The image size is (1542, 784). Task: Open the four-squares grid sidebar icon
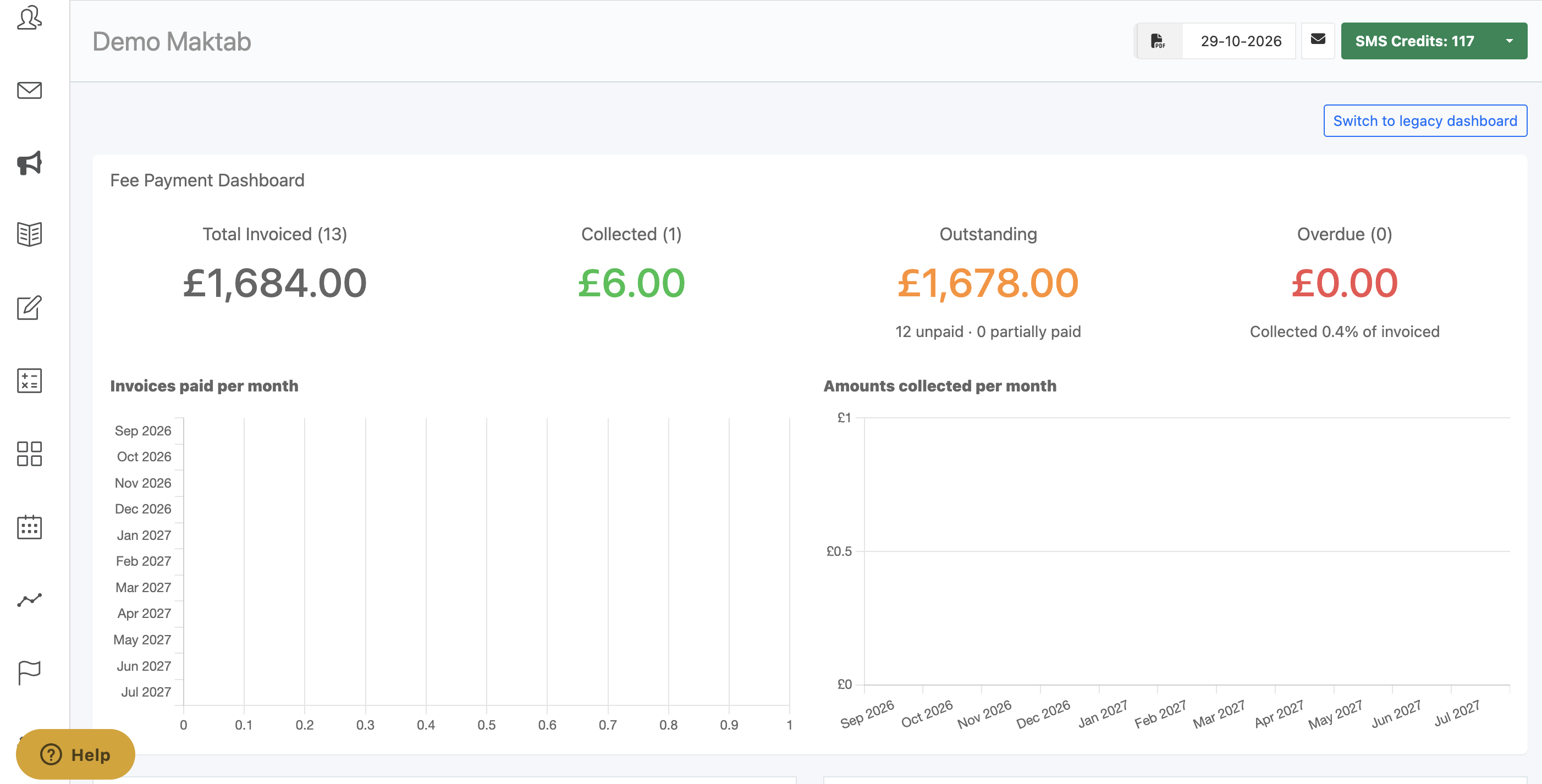29,454
